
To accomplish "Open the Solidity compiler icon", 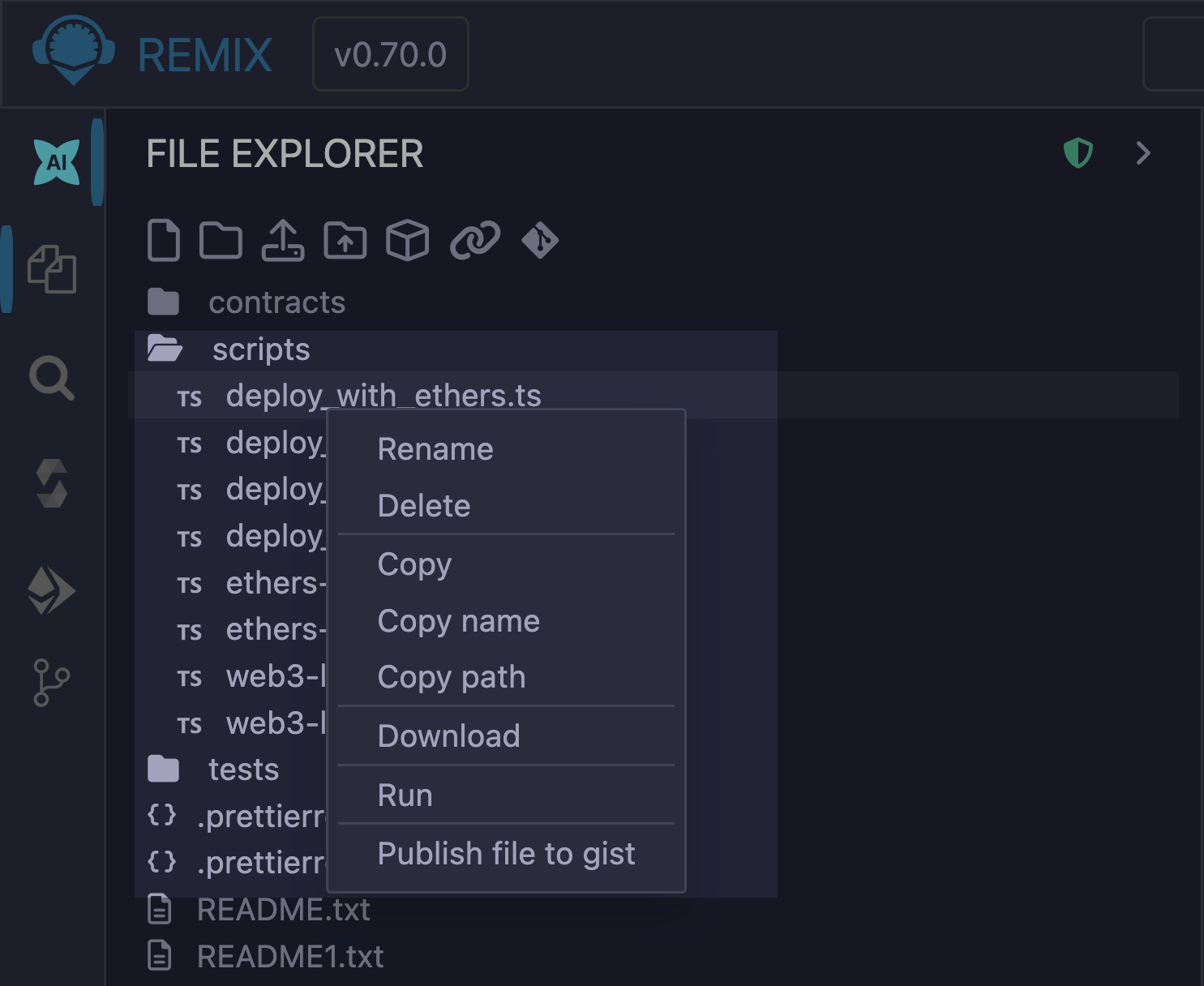I will [52, 483].
